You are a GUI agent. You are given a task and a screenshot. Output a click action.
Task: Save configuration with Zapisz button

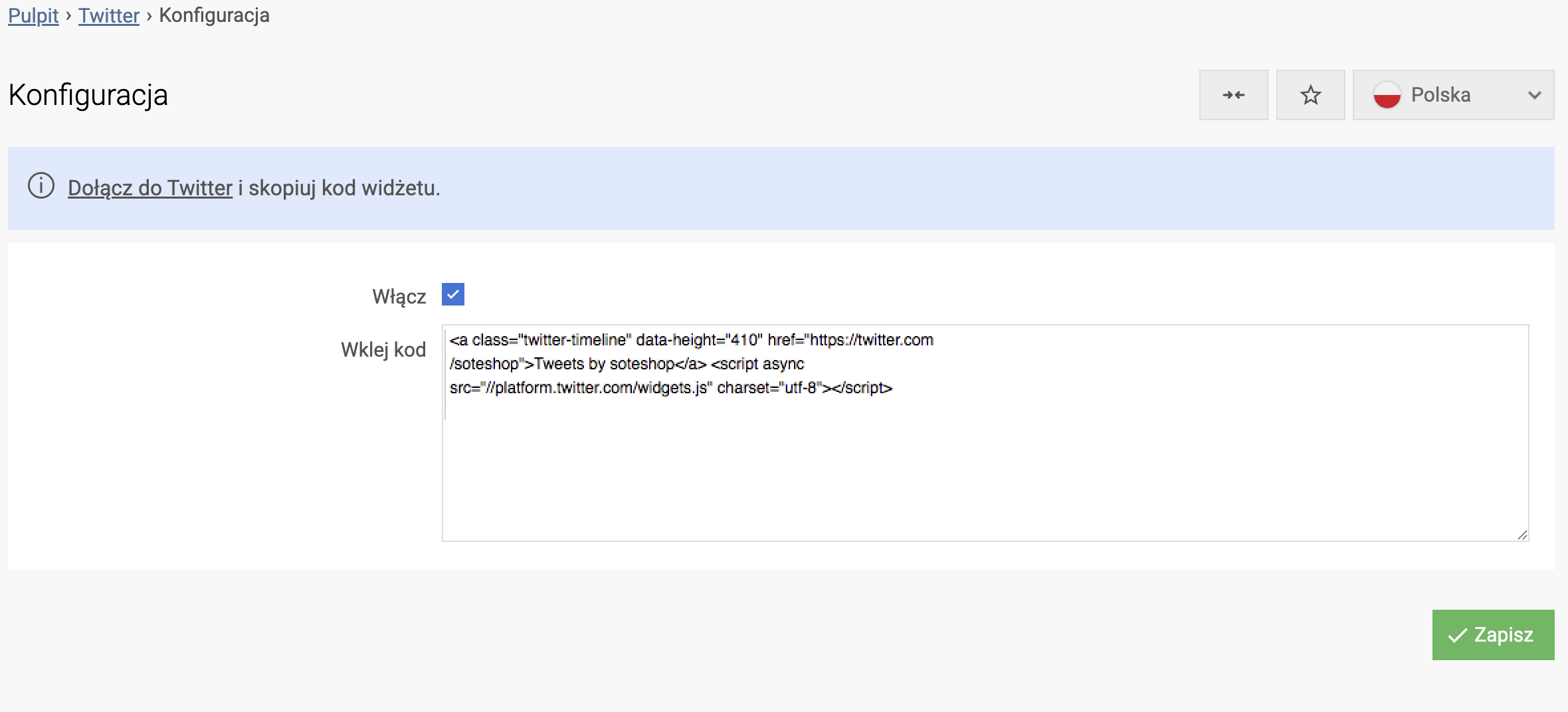coord(1493,635)
